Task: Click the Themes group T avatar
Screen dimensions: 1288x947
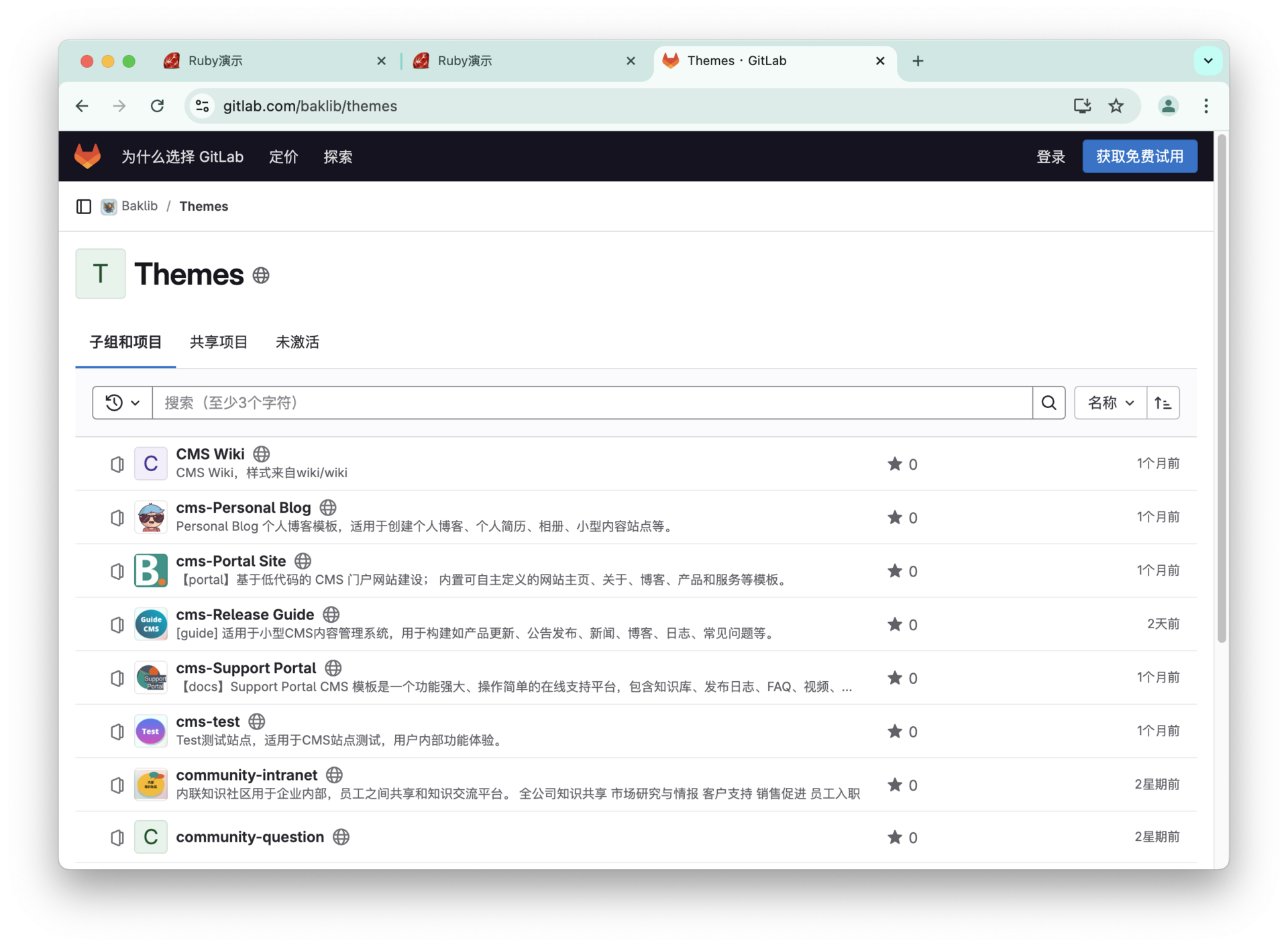Action: 101,274
